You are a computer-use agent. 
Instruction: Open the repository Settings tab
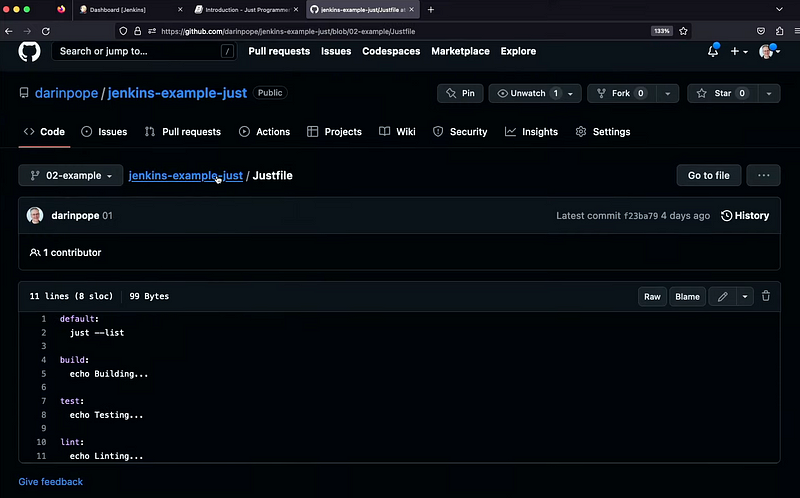[603, 132]
